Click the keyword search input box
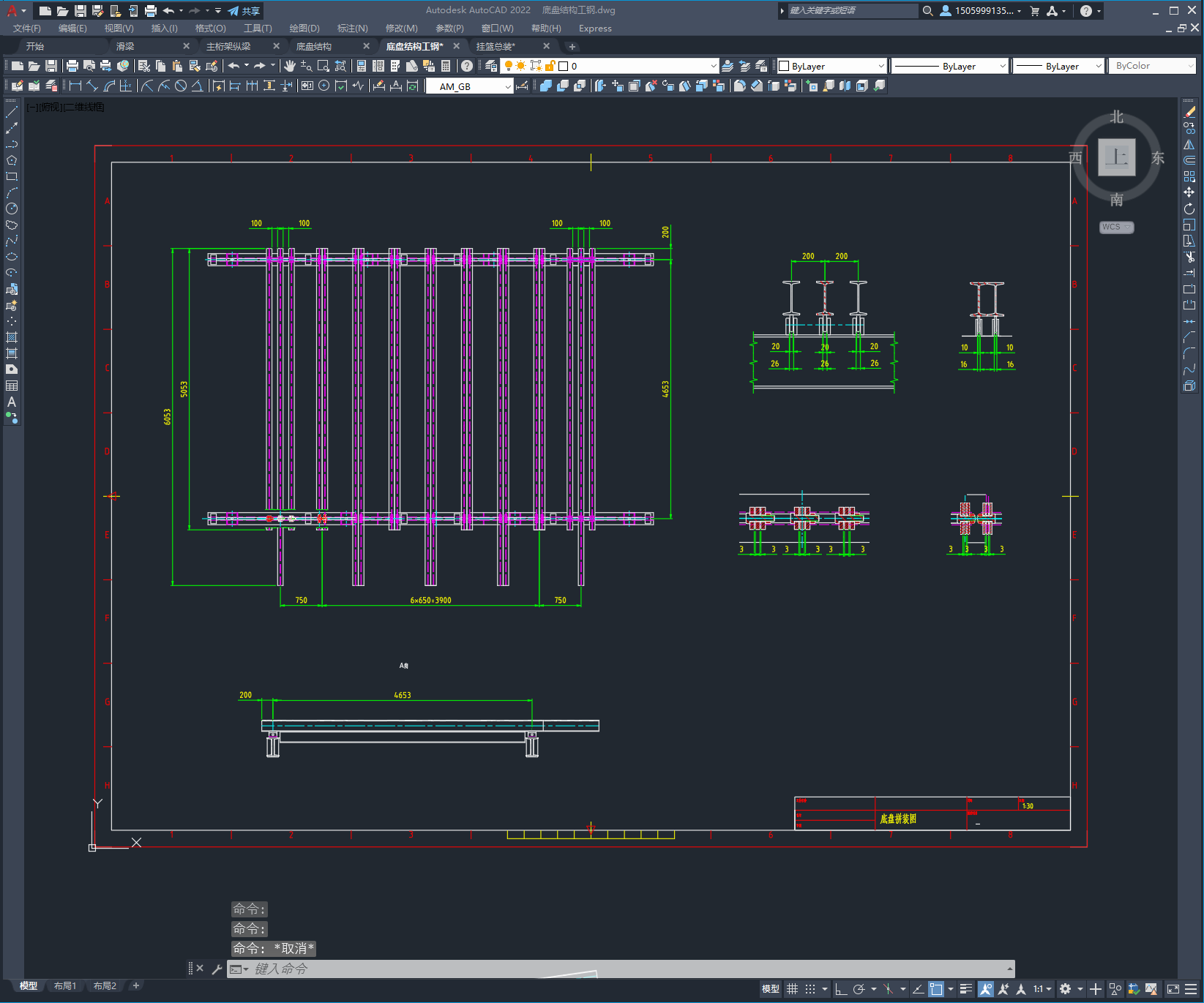This screenshot has height=1003, width=1204. click(x=853, y=11)
